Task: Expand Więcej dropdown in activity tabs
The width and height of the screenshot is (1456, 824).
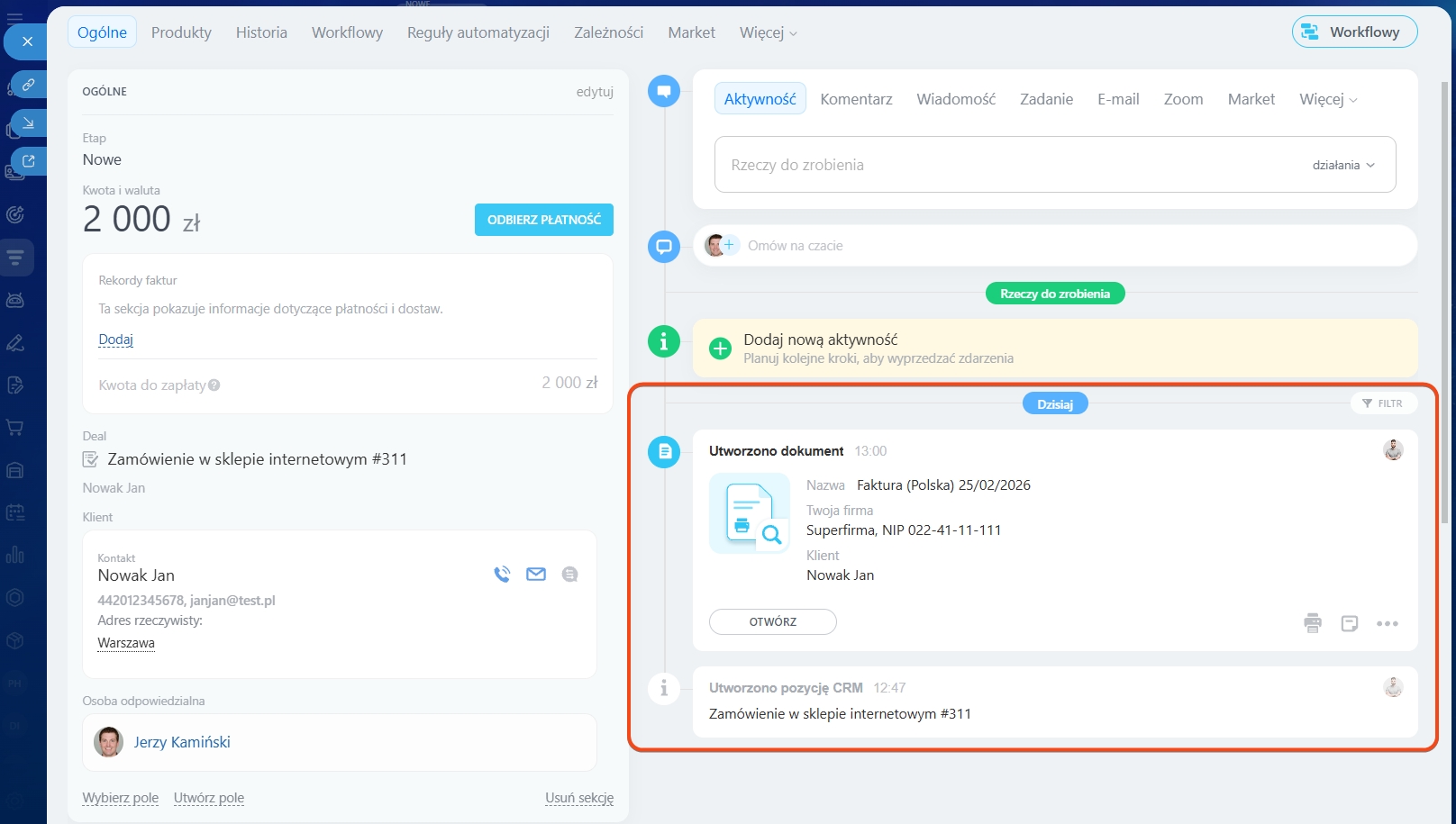Action: (1327, 100)
